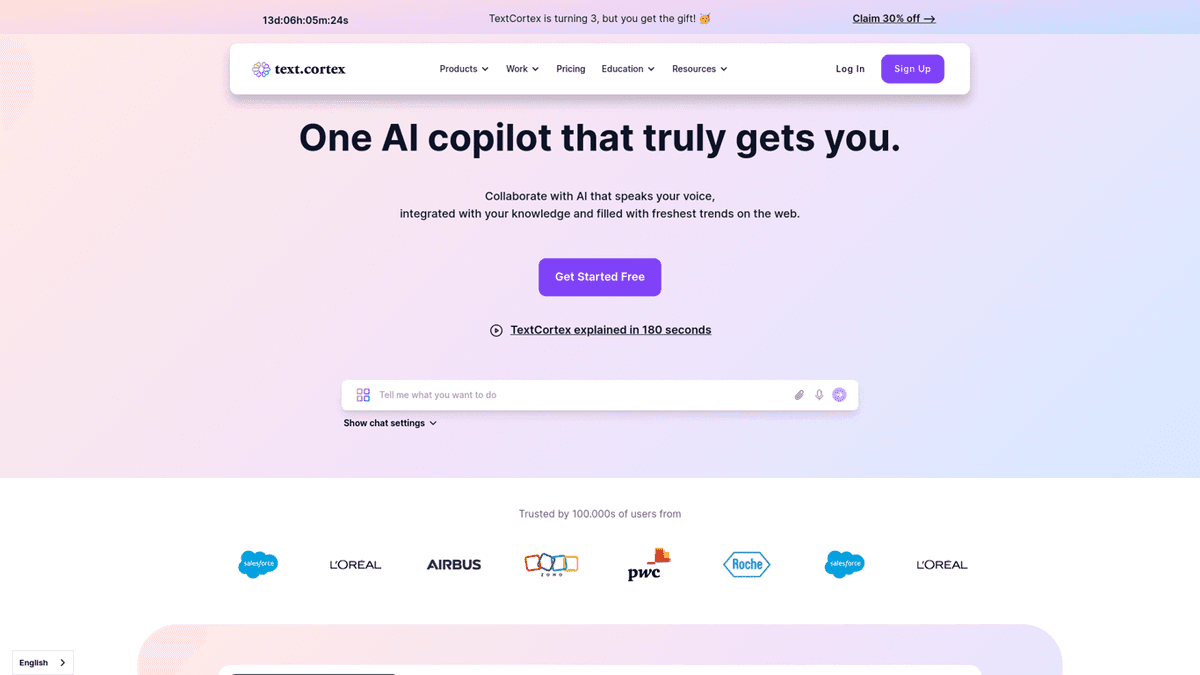Expand the Work dropdown menu

tap(522, 69)
